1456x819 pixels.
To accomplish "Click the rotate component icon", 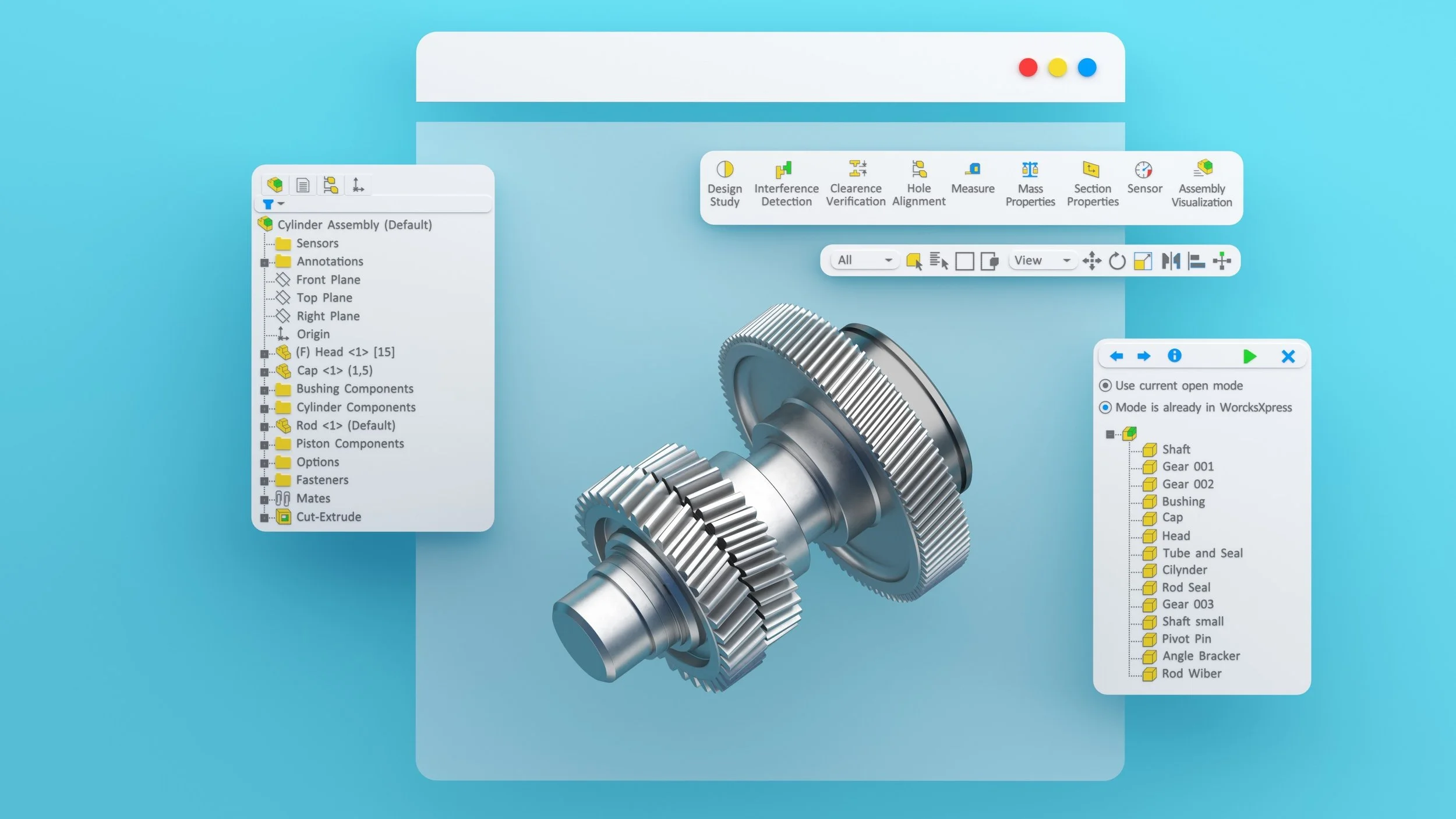I will pos(1116,261).
